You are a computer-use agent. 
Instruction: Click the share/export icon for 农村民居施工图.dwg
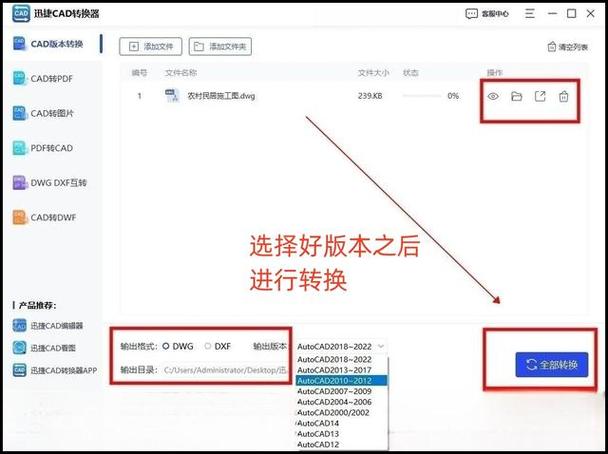click(x=540, y=96)
